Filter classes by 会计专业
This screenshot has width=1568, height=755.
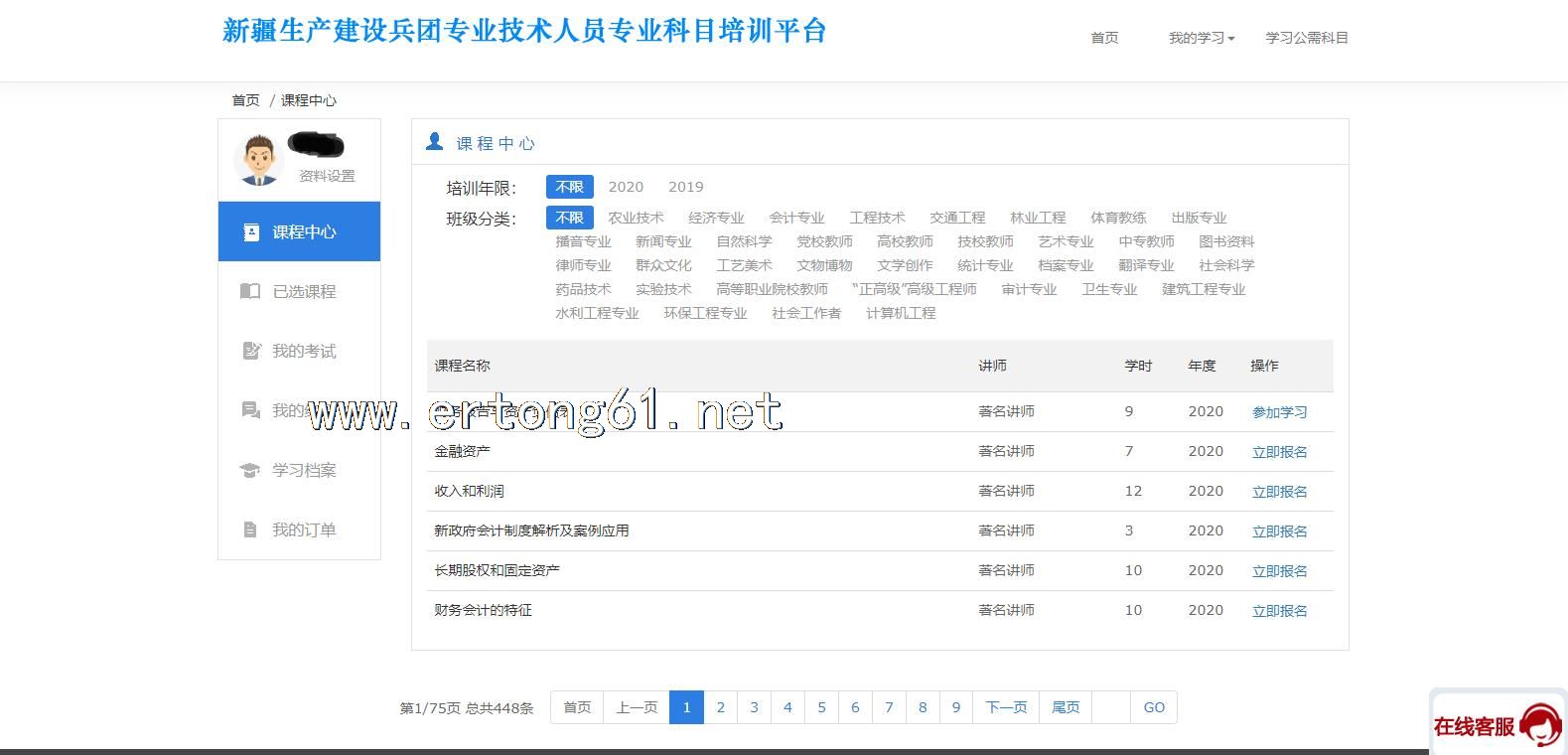click(x=796, y=218)
